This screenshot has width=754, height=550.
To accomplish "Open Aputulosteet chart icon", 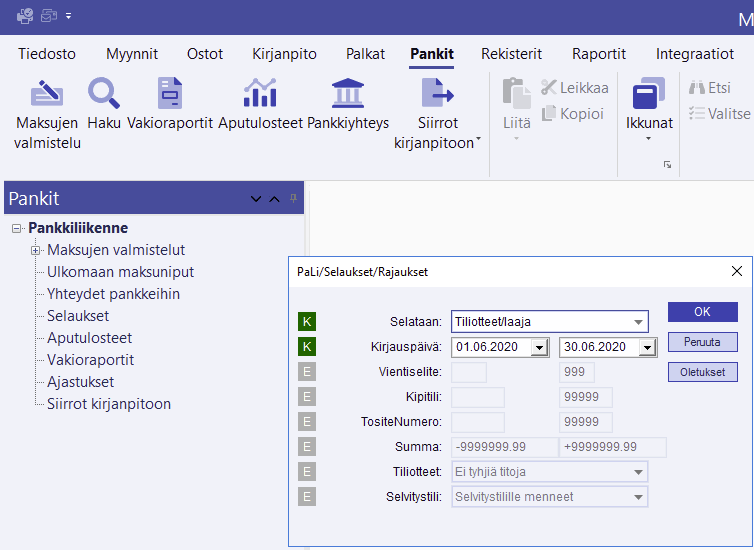I will (x=260, y=94).
